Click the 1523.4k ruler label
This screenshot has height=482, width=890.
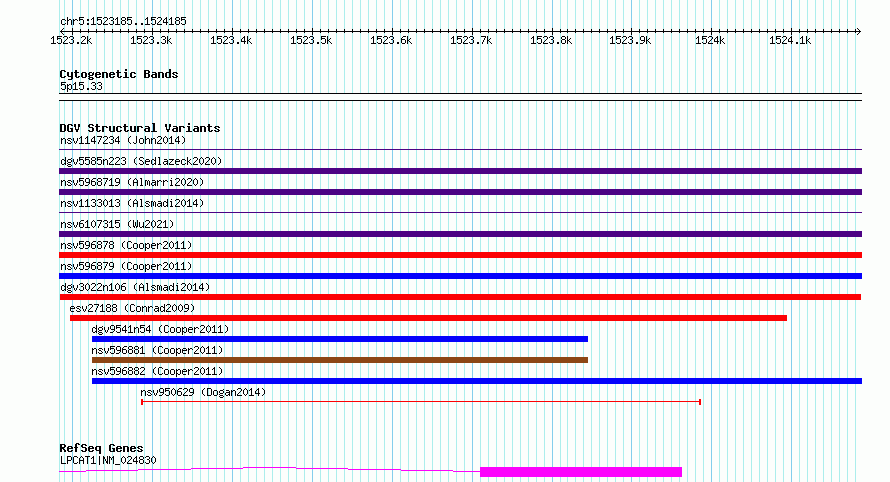(x=231, y=40)
